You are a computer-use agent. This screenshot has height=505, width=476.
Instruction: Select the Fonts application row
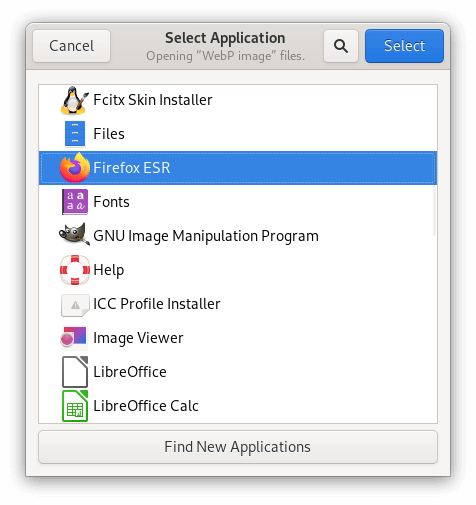[238, 202]
